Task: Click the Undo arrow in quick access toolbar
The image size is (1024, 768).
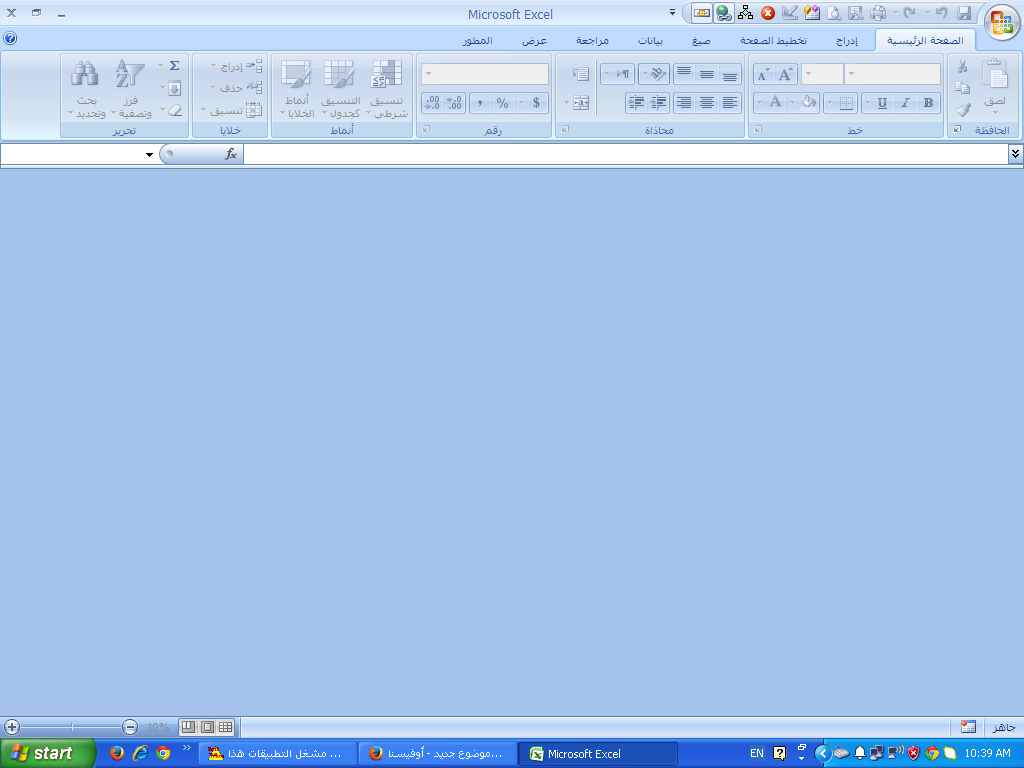Action: (941, 13)
